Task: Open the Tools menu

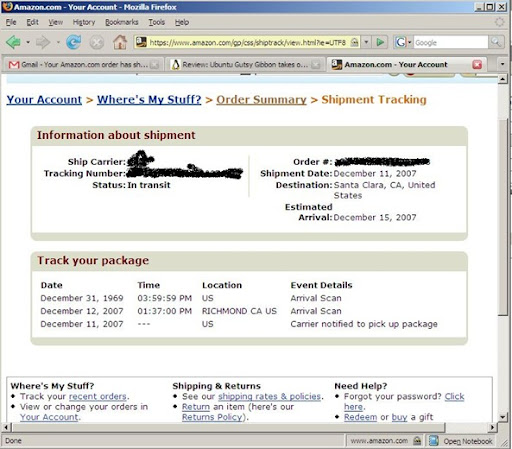Action: (157, 22)
